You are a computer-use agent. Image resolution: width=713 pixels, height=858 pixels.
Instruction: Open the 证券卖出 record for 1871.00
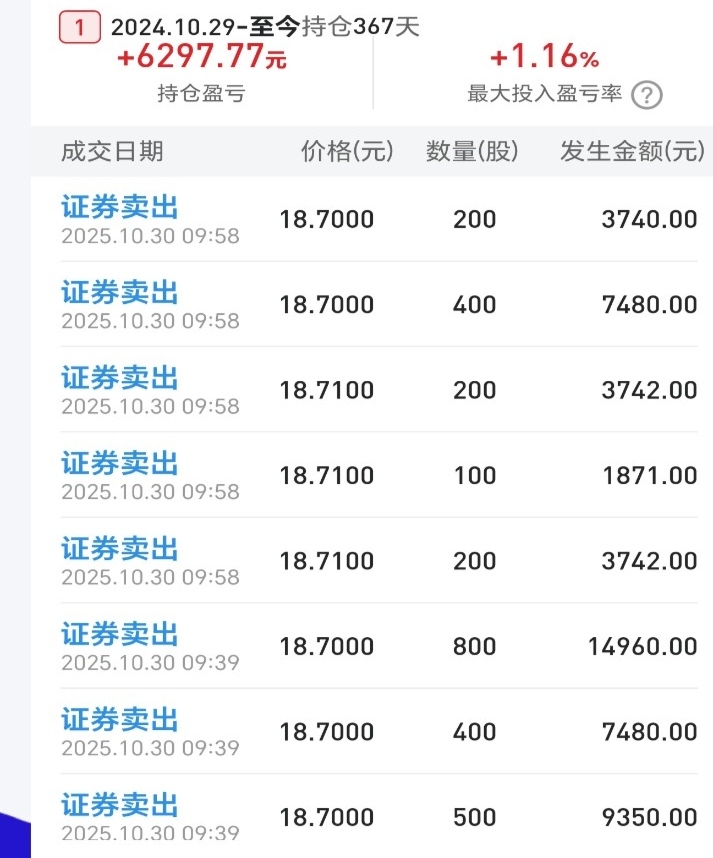(120, 464)
